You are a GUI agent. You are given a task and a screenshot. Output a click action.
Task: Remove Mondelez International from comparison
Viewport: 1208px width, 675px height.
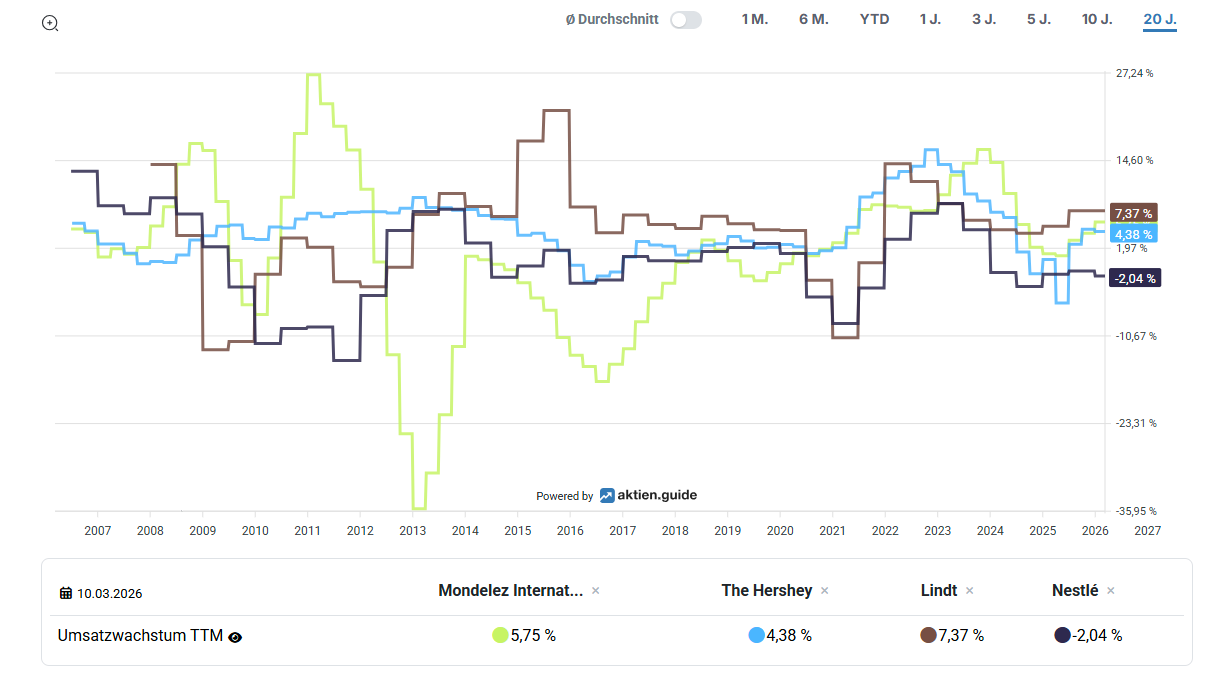(596, 591)
